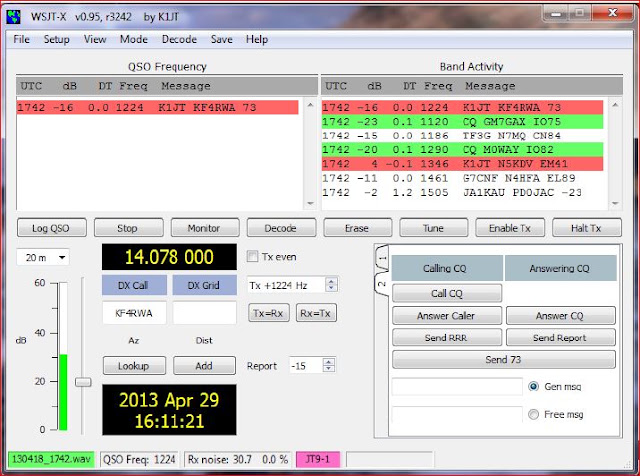Decrease Tx frequency with down arrow

(331, 288)
